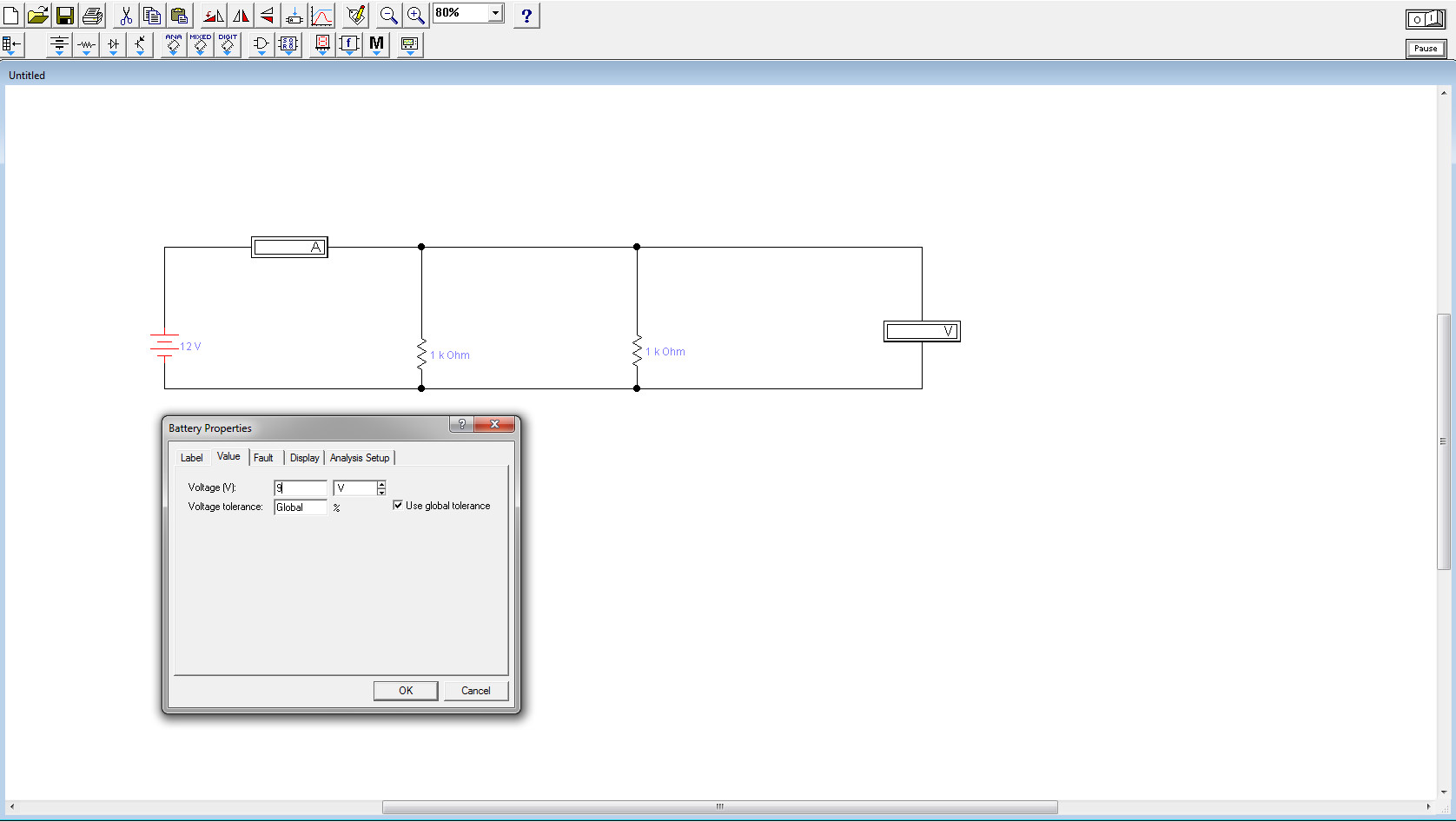Open the Analog ICs parts bin
Viewport: 1456px width, 822px height.
(174, 44)
